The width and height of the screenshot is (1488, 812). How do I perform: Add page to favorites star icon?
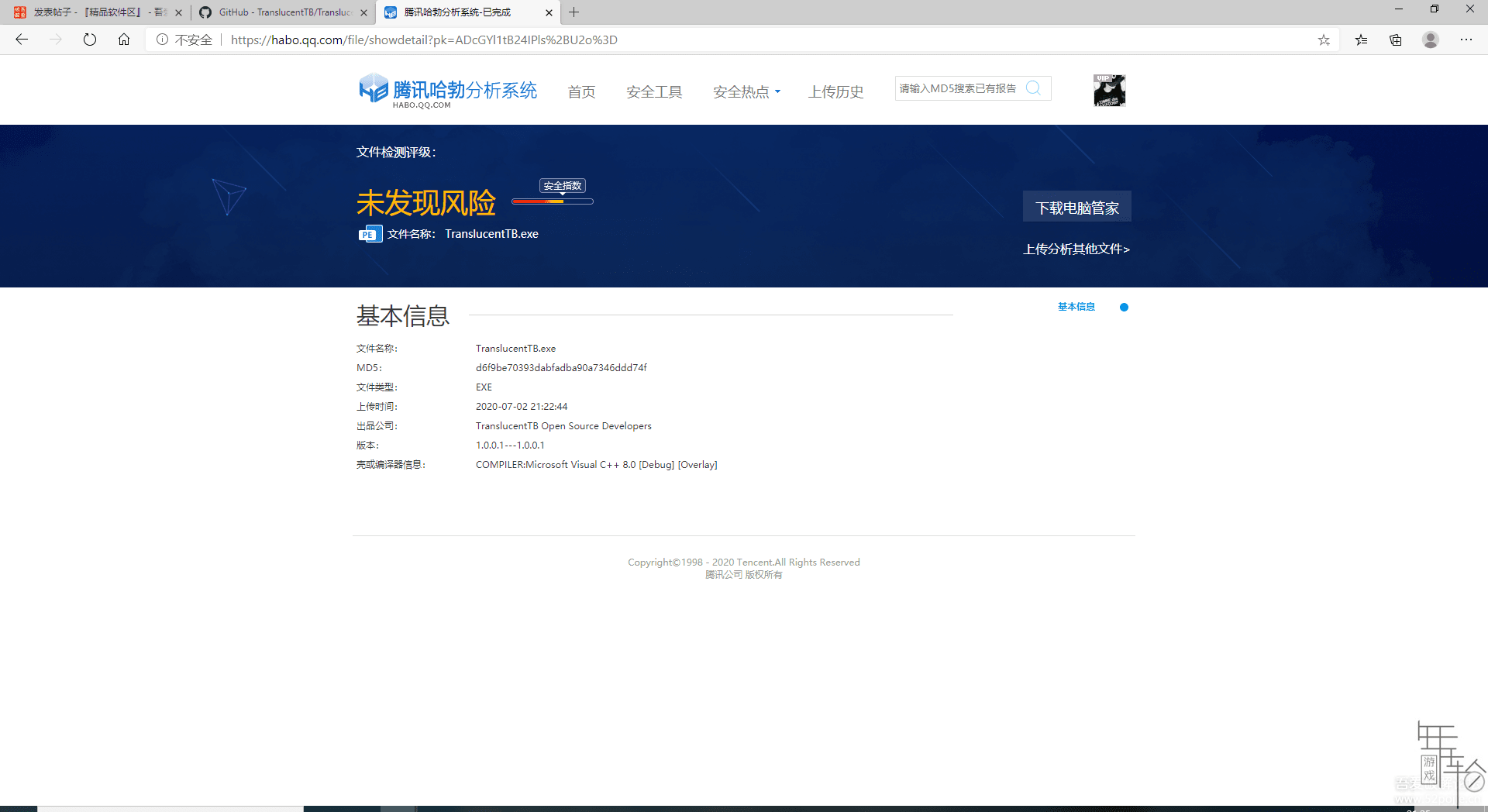pos(1324,40)
